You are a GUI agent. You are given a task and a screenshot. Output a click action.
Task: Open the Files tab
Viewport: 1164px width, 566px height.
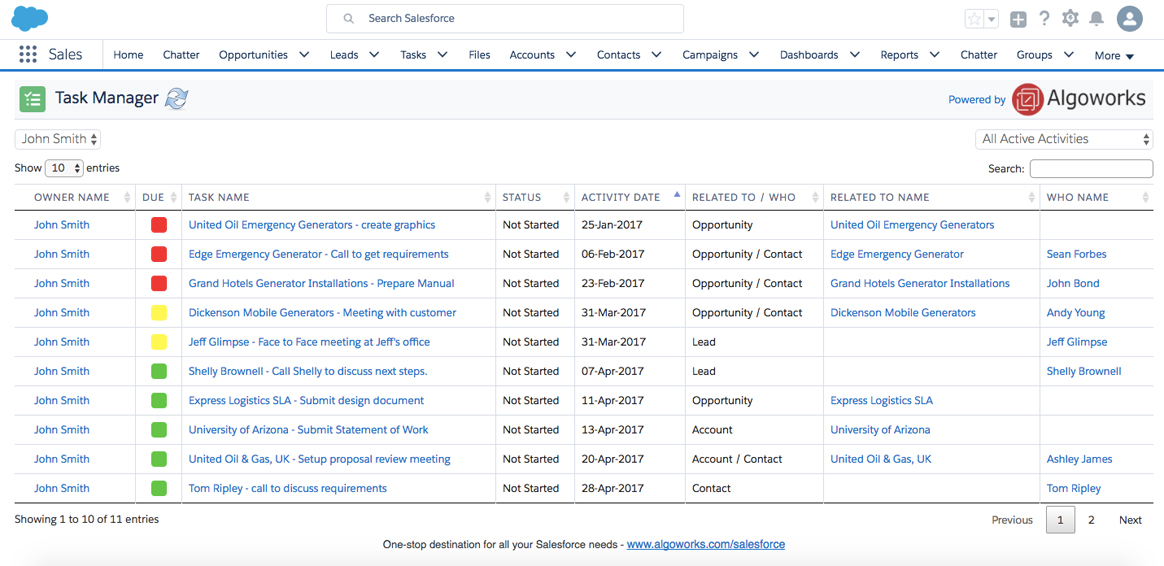point(480,55)
